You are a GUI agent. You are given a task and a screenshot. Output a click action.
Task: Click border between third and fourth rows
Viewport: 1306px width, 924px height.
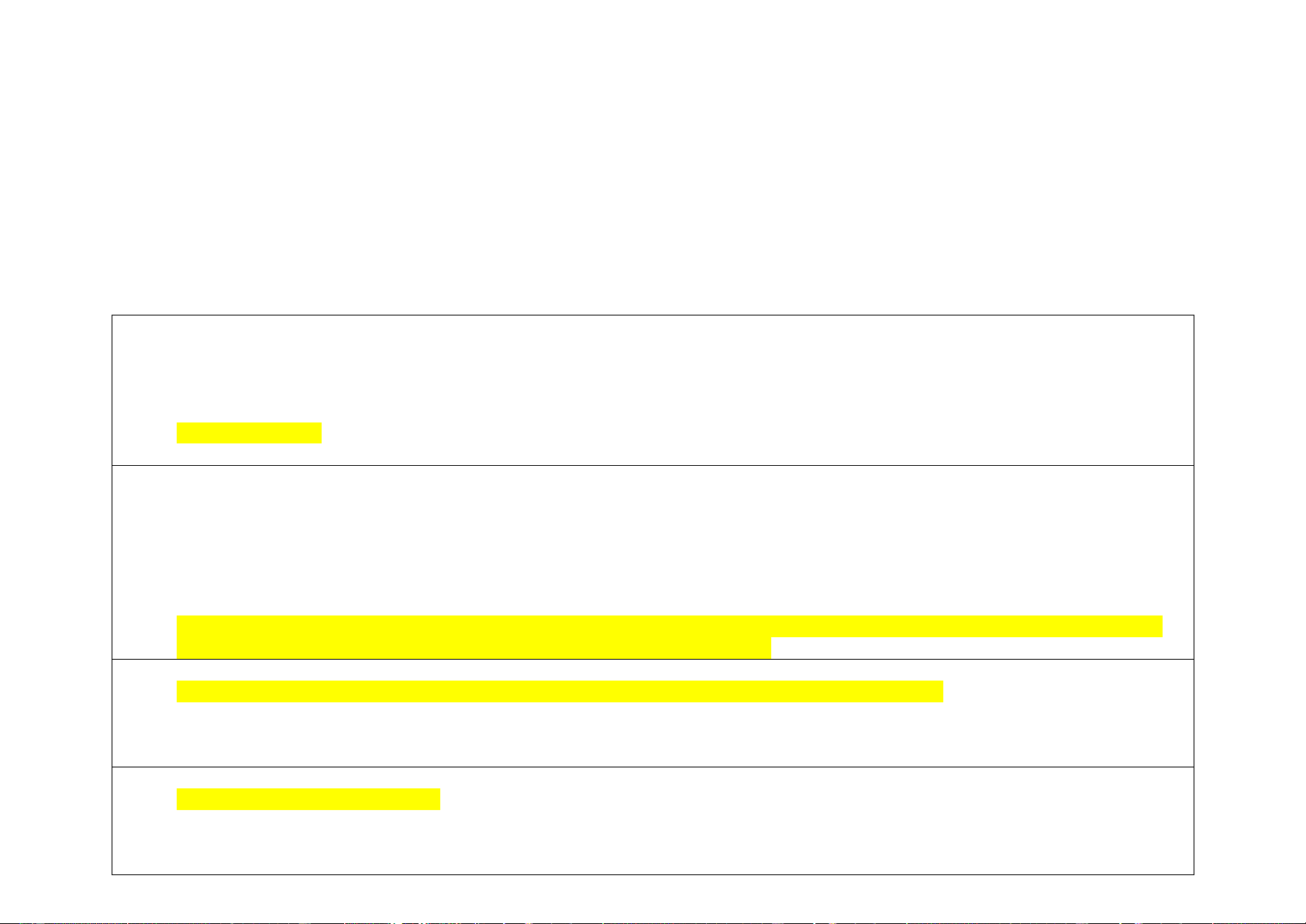pyautogui.click(x=653, y=767)
